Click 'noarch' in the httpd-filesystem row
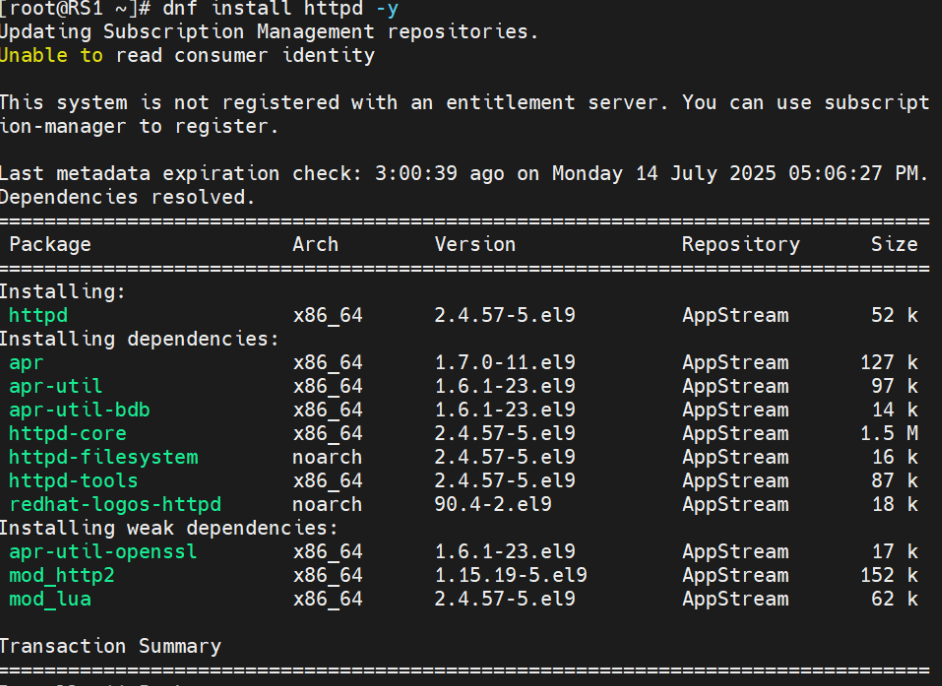The width and height of the screenshot is (942, 686). (327, 458)
